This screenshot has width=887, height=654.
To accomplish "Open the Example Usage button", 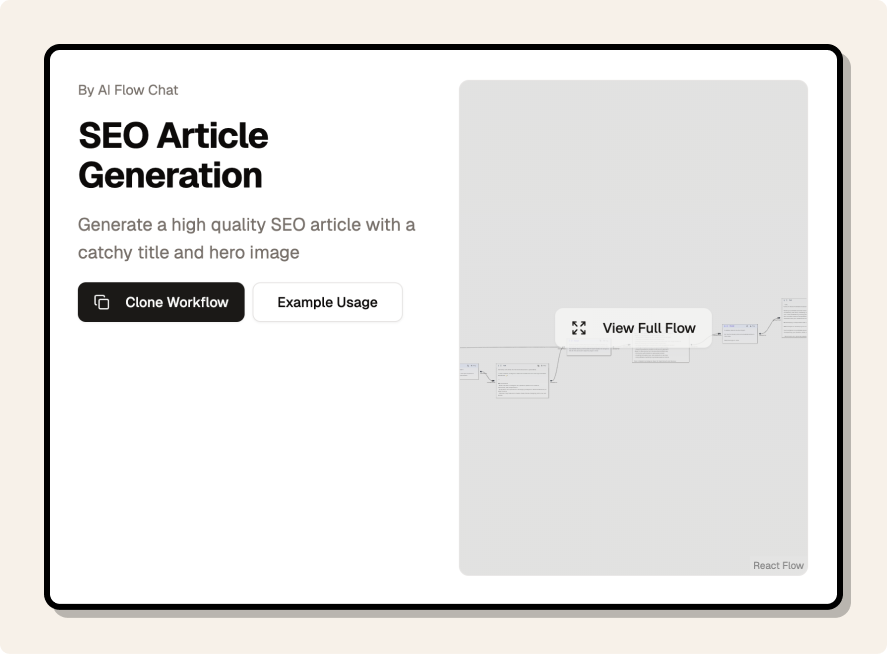I will pyautogui.click(x=328, y=302).
